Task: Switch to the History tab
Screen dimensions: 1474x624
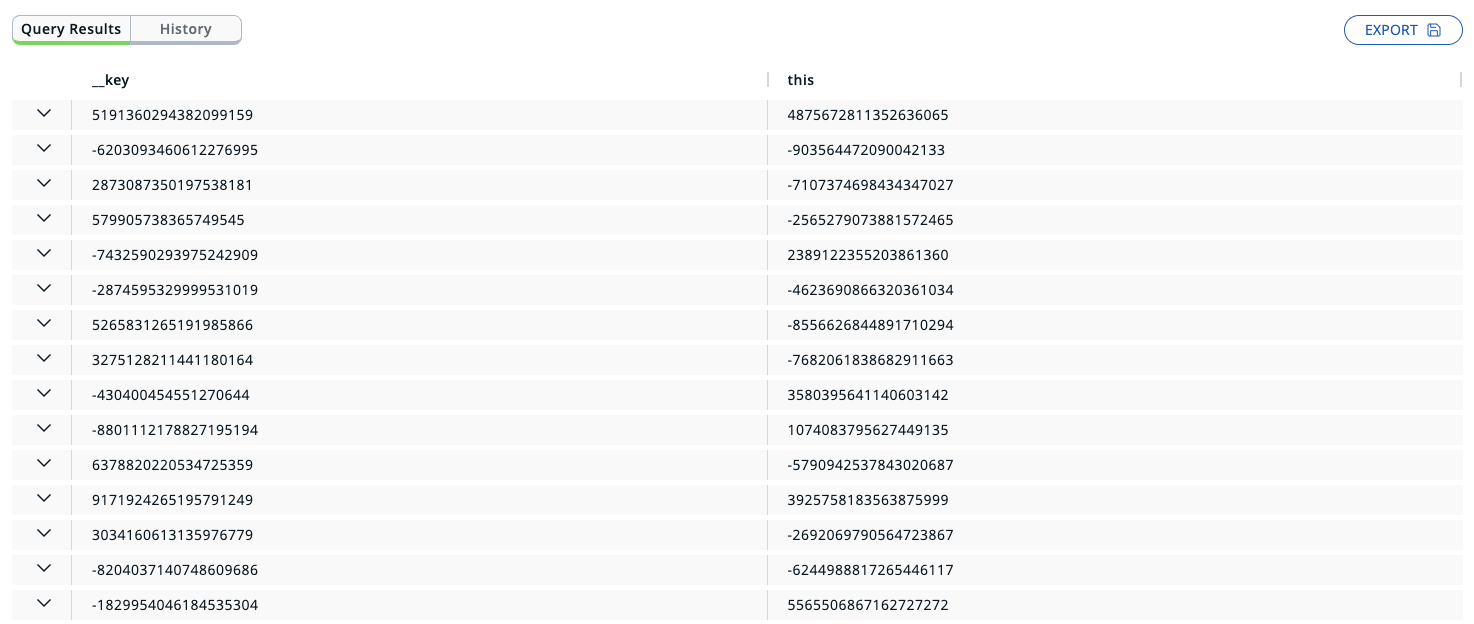Action: (x=186, y=29)
